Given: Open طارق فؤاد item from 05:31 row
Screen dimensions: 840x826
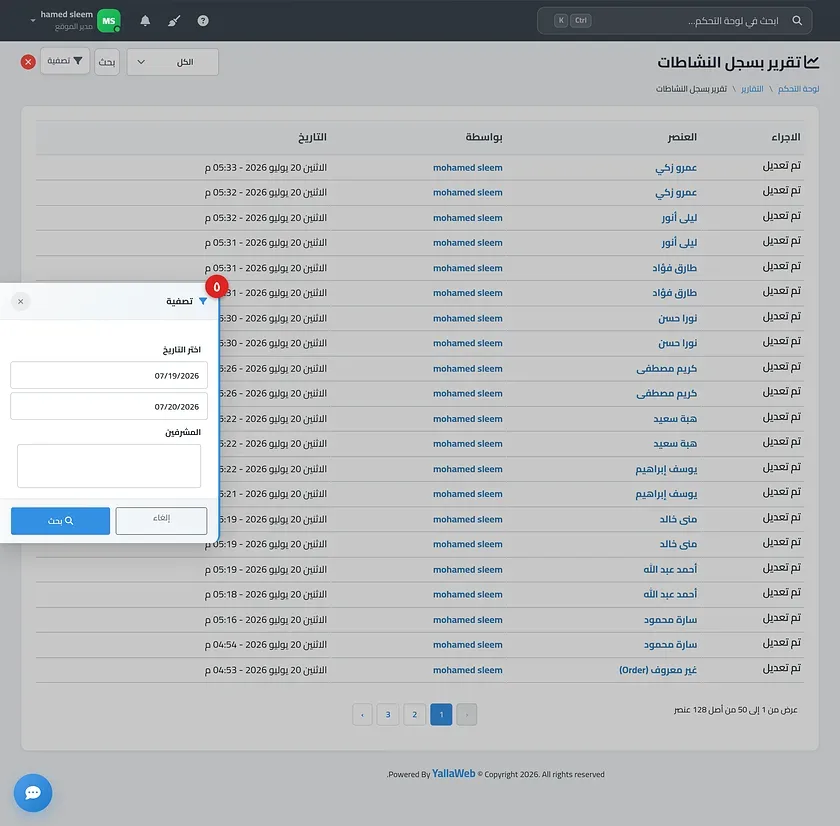Looking at the screenshot, I should click(674, 268).
